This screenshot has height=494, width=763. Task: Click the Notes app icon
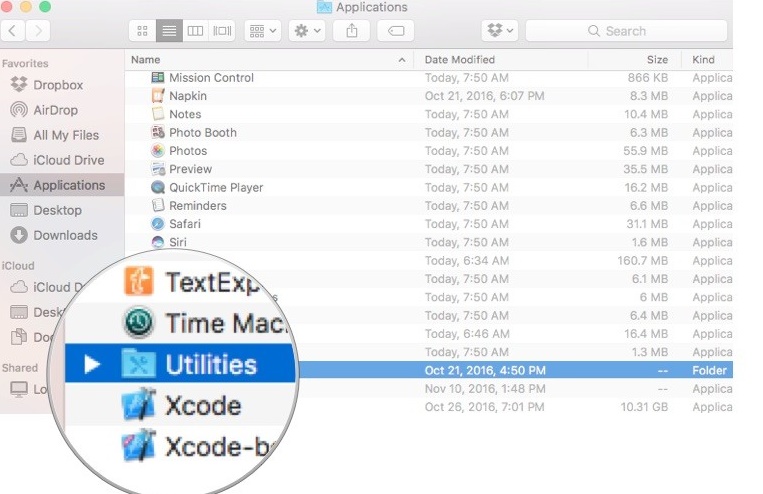pos(158,114)
